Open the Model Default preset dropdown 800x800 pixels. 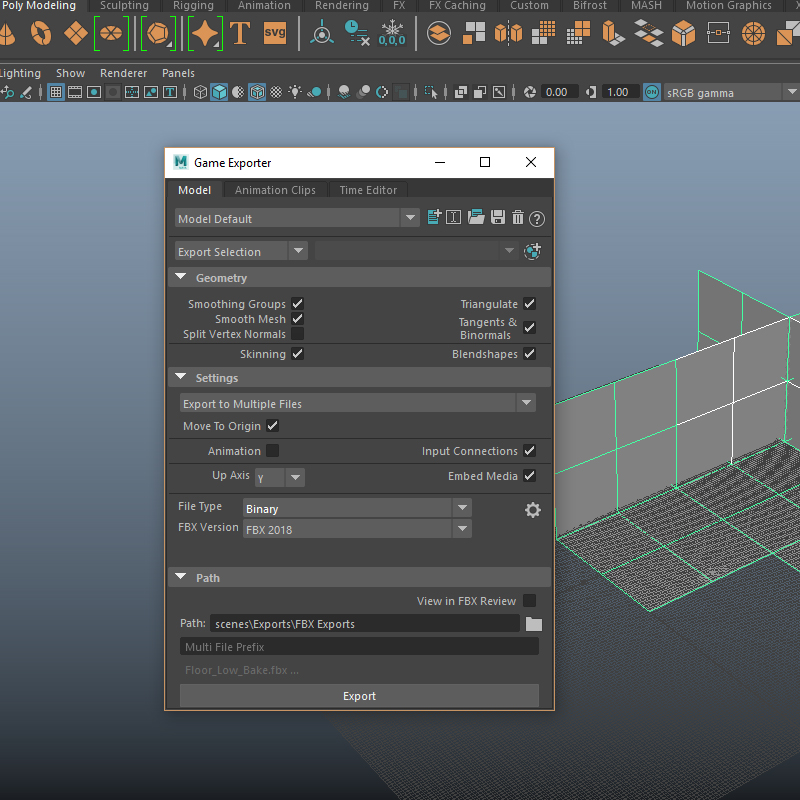410,217
